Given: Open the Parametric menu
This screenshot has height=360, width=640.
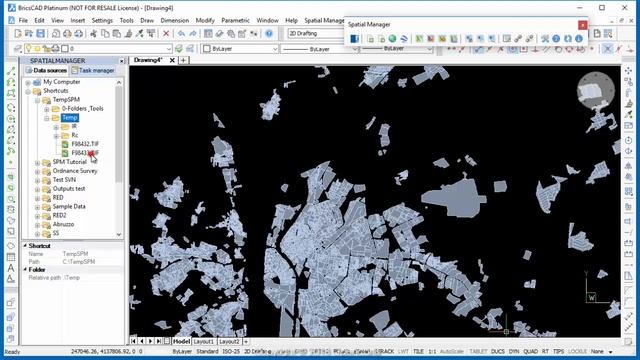Looking at the screenshot, I should coord(235,20).
